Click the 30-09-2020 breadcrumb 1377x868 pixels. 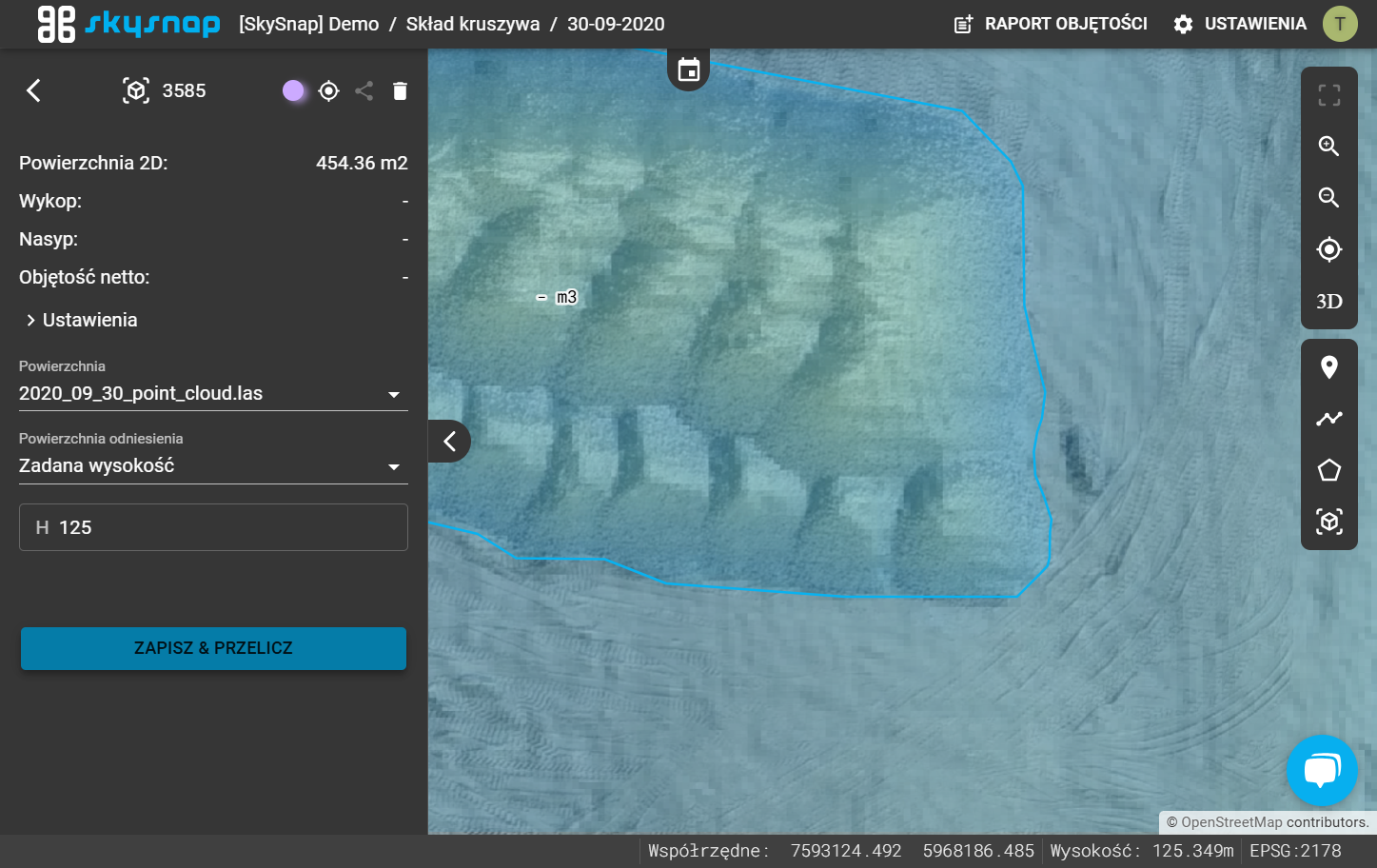[x=616, y=24]
